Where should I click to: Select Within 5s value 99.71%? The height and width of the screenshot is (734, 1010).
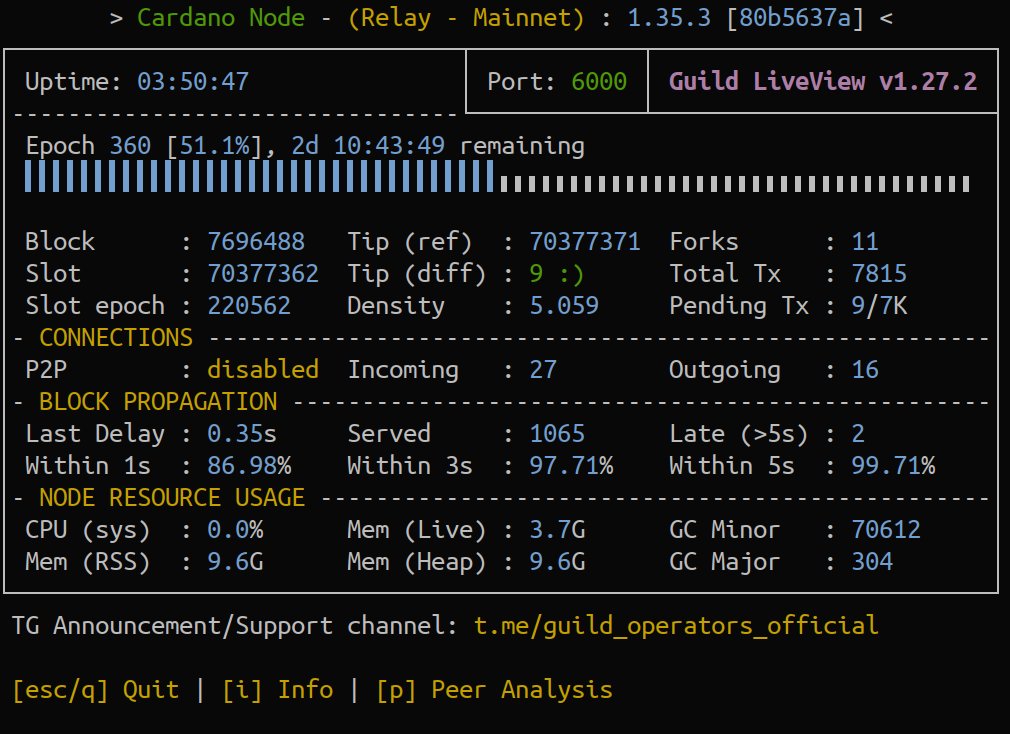893,466
